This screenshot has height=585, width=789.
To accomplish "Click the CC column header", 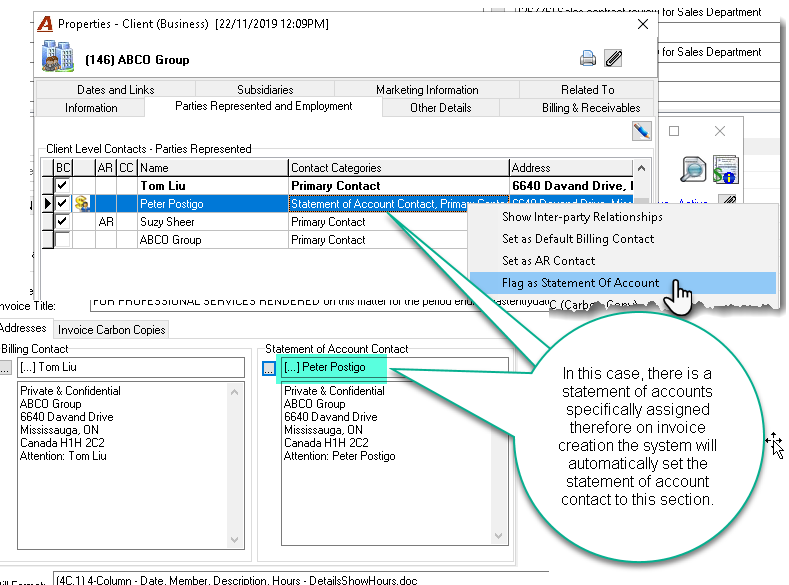I will pos(127,168).
